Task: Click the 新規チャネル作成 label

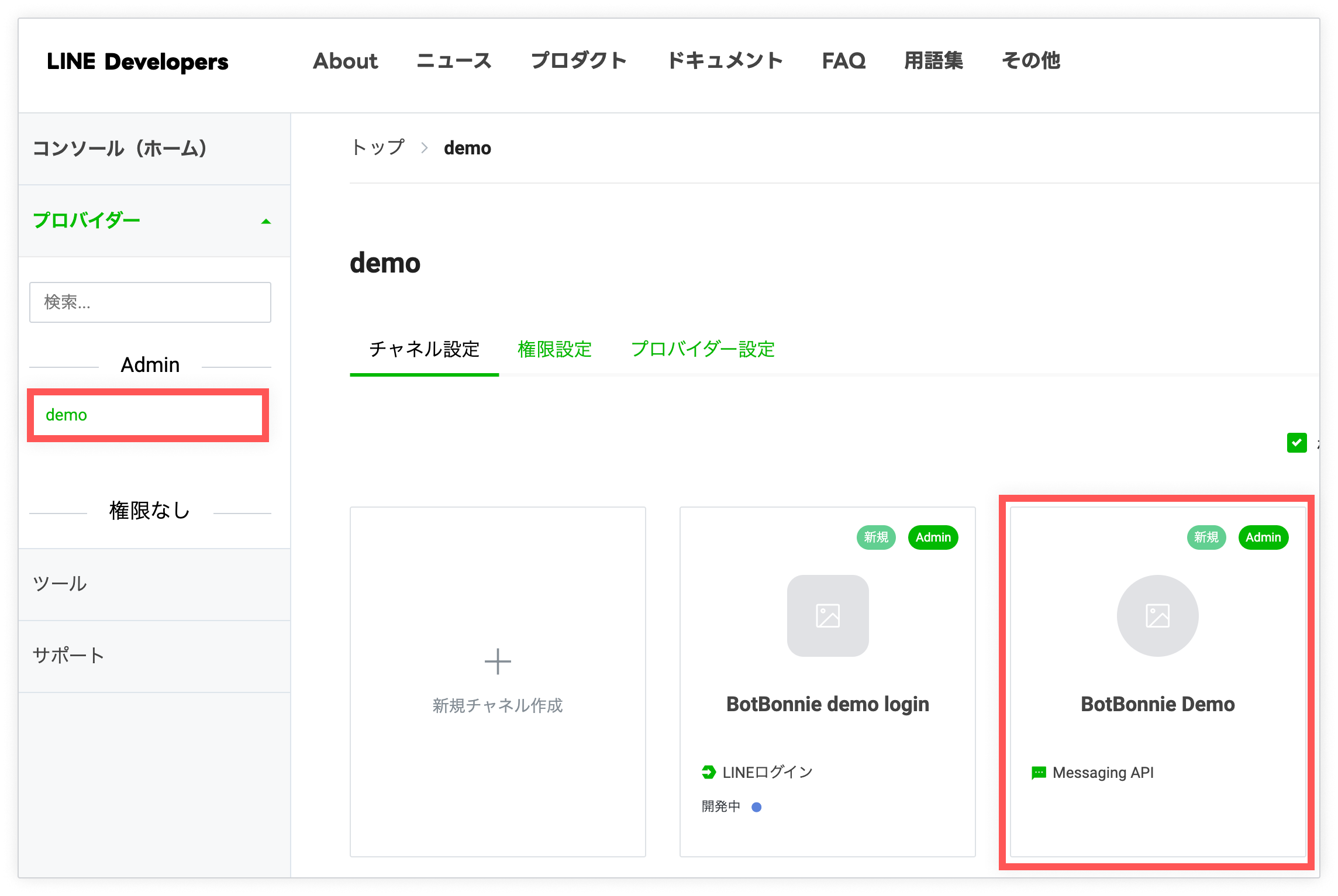Action: click(498, 705)
